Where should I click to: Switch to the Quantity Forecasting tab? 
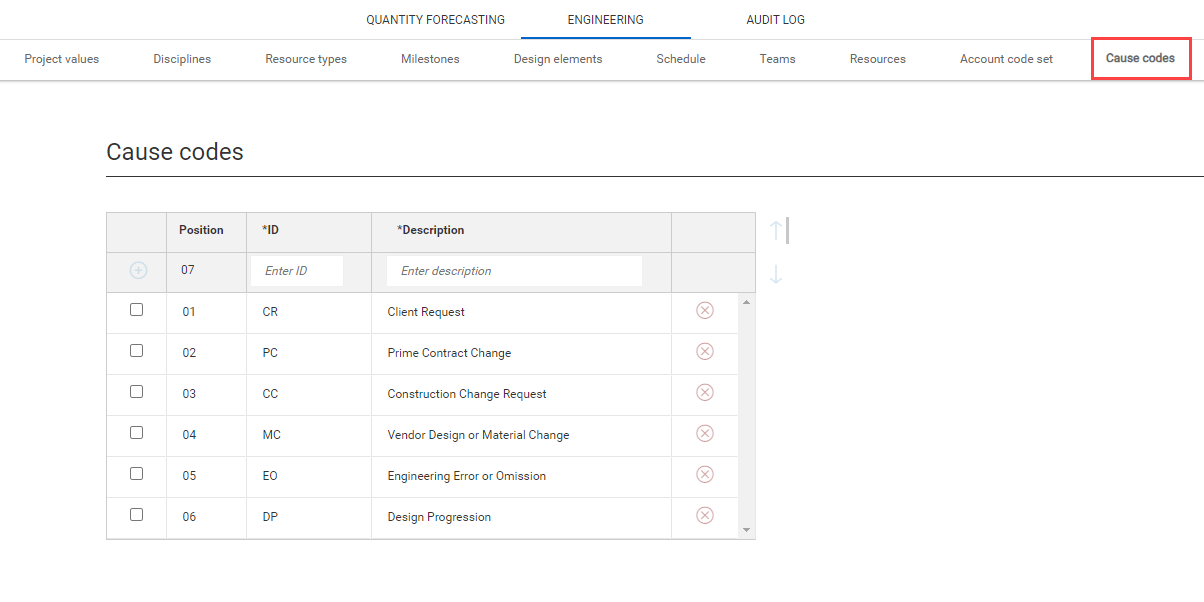click(x=435, y=20)
